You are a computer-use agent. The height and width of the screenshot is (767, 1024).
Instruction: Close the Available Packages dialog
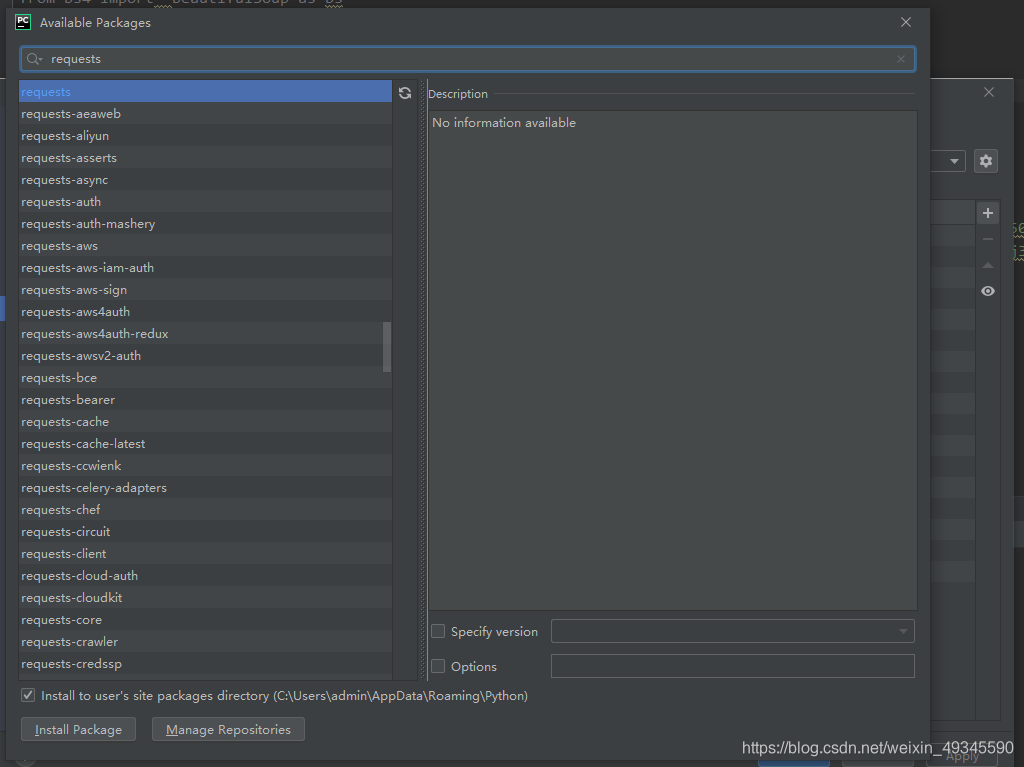pyautogui.click(x=906, y=22)
